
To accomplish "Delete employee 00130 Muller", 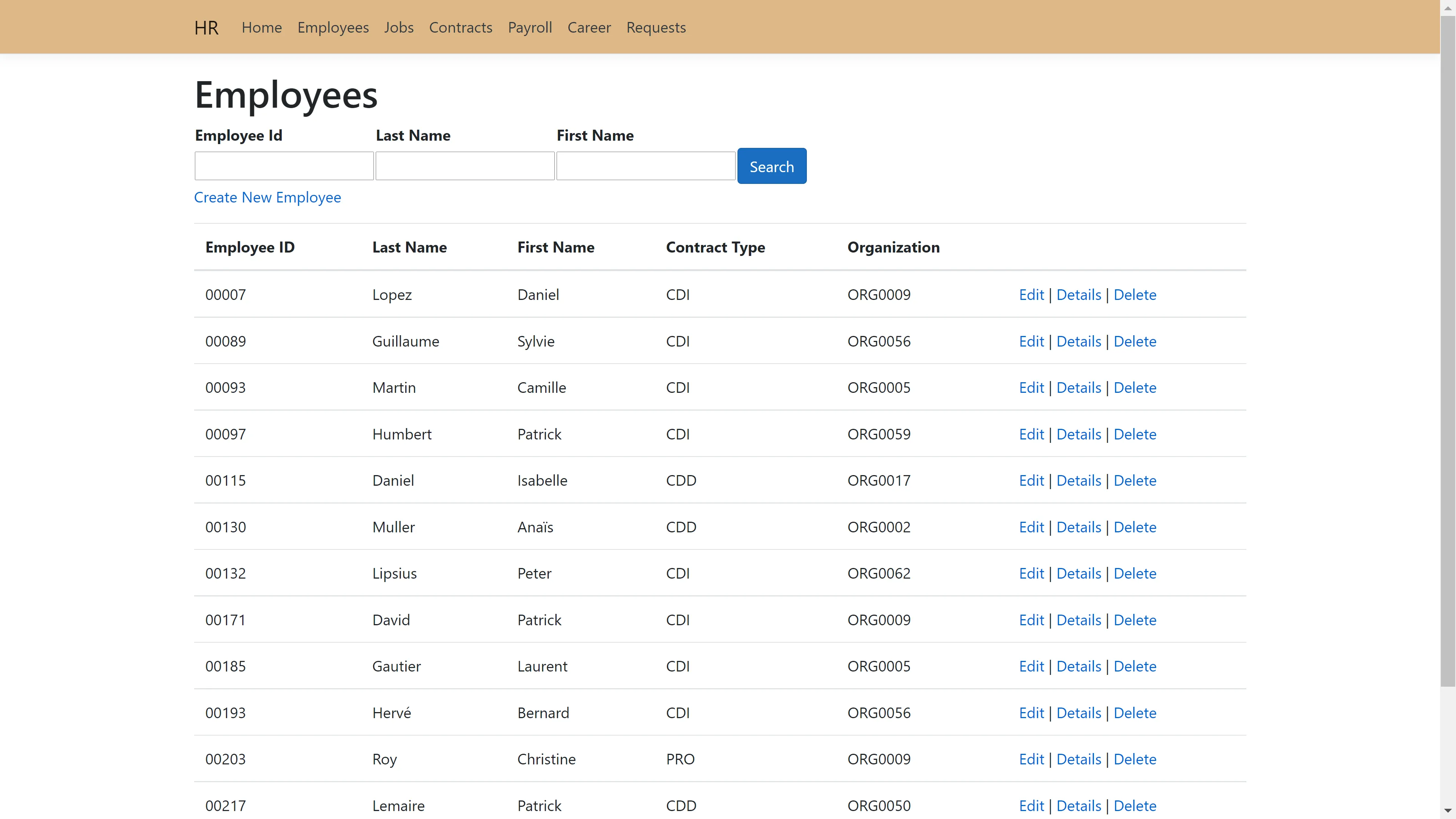I will 1134,527.
